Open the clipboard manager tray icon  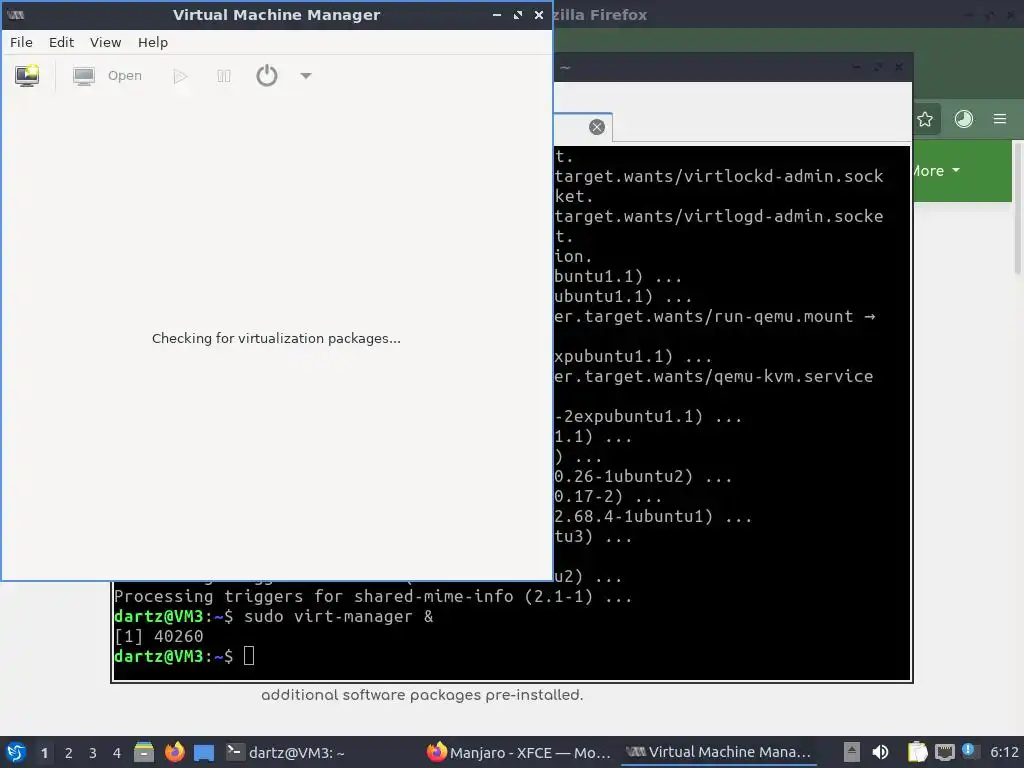pyautogui.click(x=918, y=752)
